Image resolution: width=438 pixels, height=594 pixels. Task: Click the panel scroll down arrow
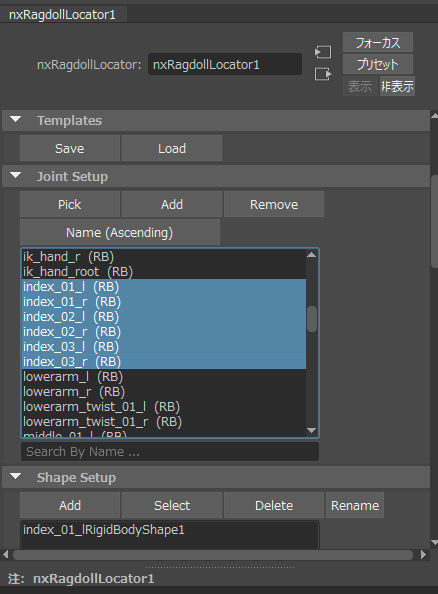(435, 542)
